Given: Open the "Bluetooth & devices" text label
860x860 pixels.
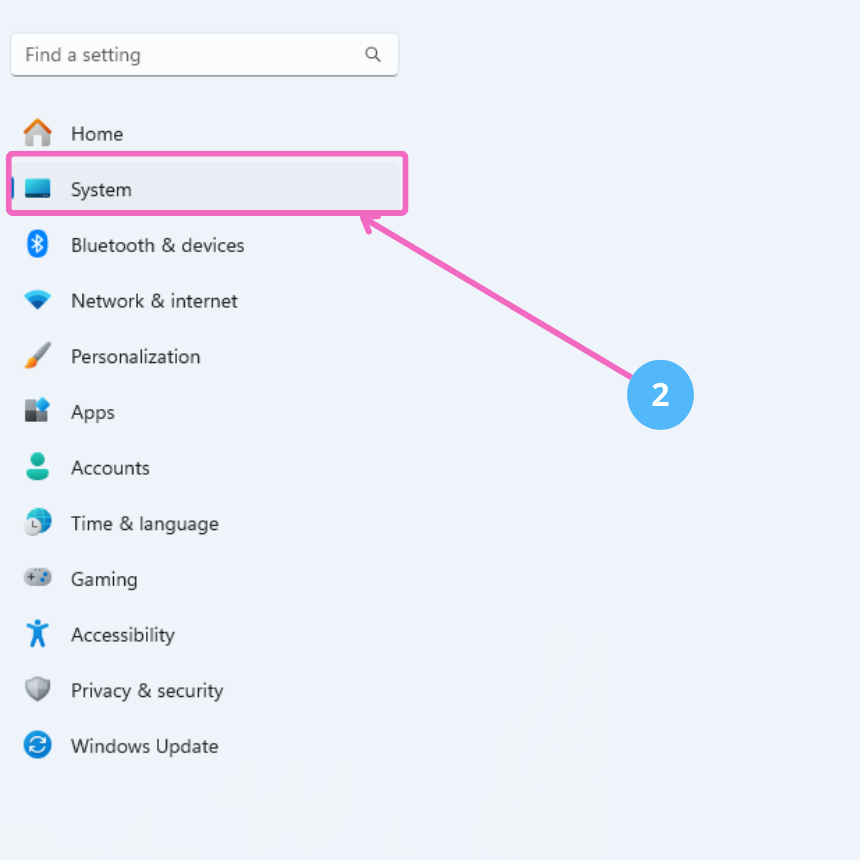Looking at the screenshot, I should 157,245.
